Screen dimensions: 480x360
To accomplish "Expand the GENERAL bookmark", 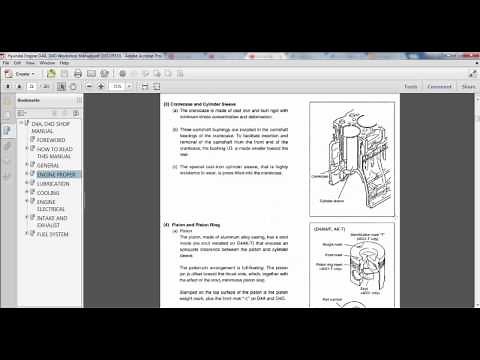I will coord(27,164).
